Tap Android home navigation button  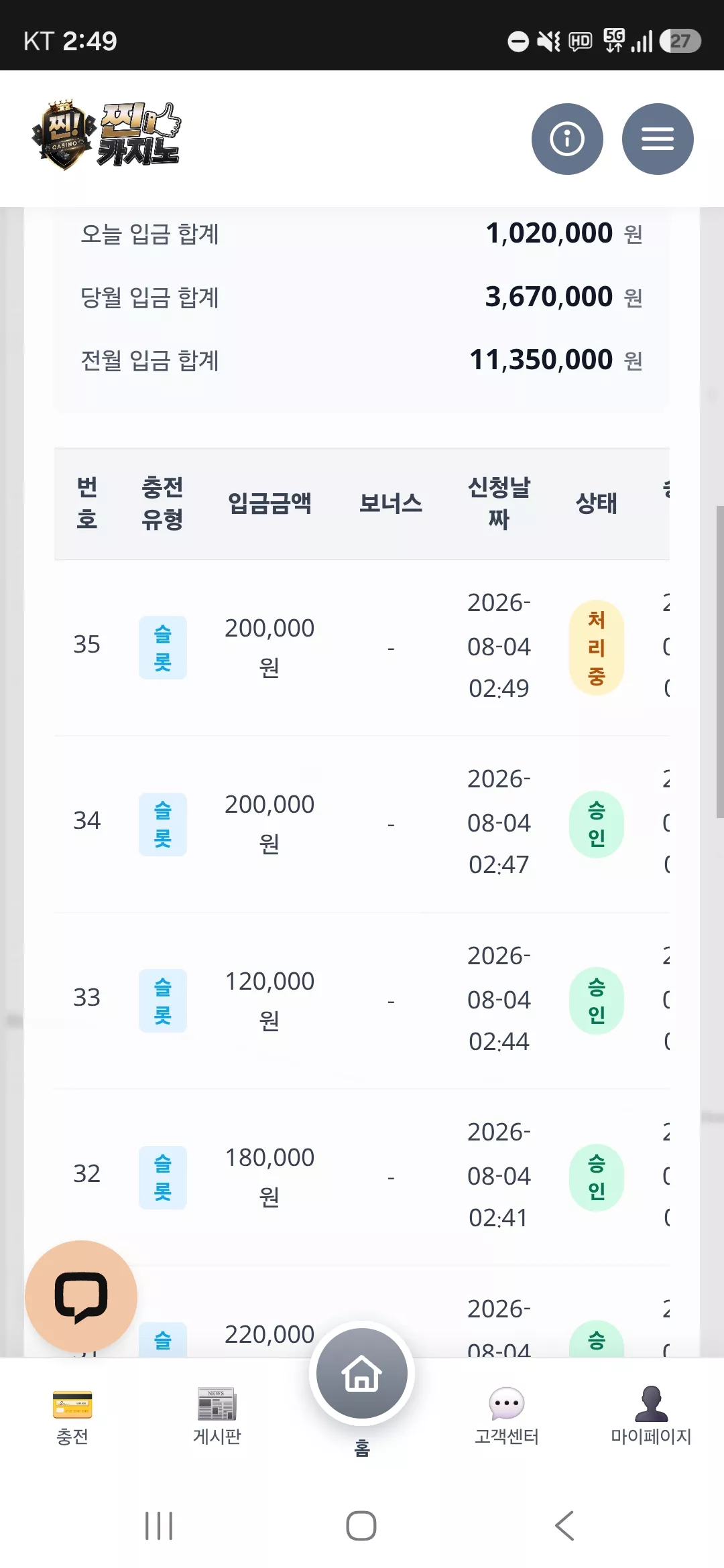[361, 1526]
